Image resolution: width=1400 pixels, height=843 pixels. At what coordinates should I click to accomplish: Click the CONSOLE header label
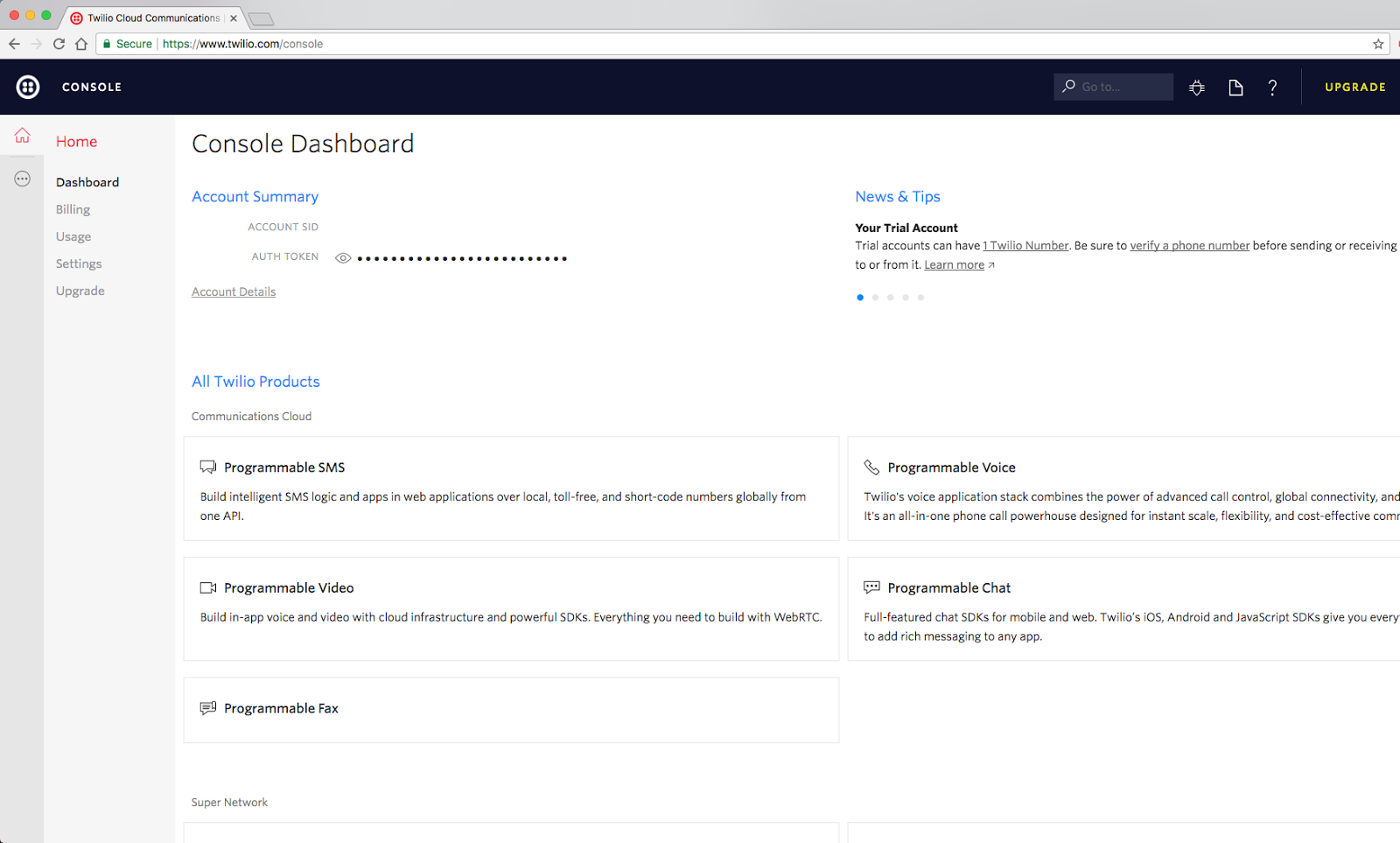92,87
